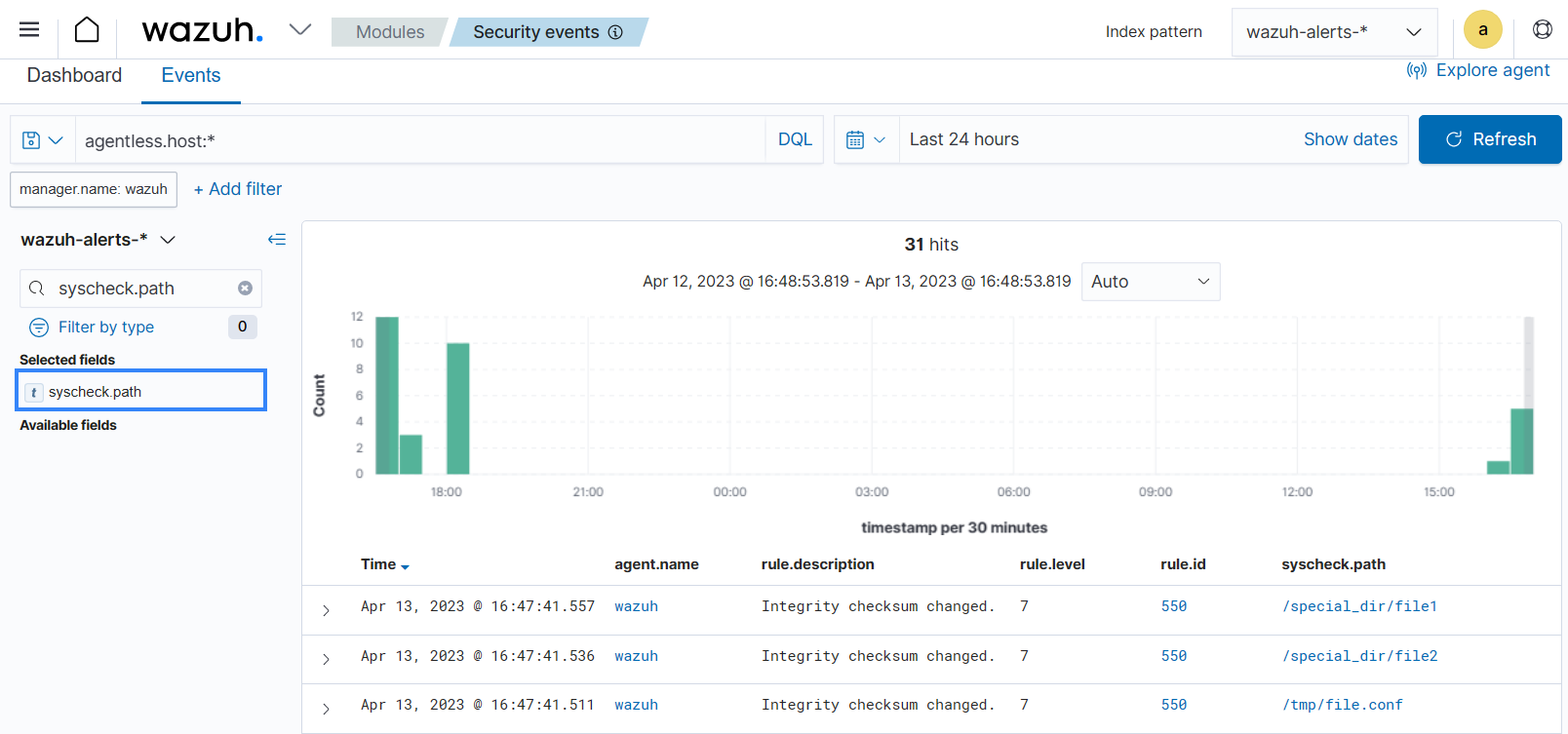The image size is (1568, 734).
Task: Open wazuh agent link in 16:47:41.557 row
Action: pyautogui.click(x=636, y=606)
